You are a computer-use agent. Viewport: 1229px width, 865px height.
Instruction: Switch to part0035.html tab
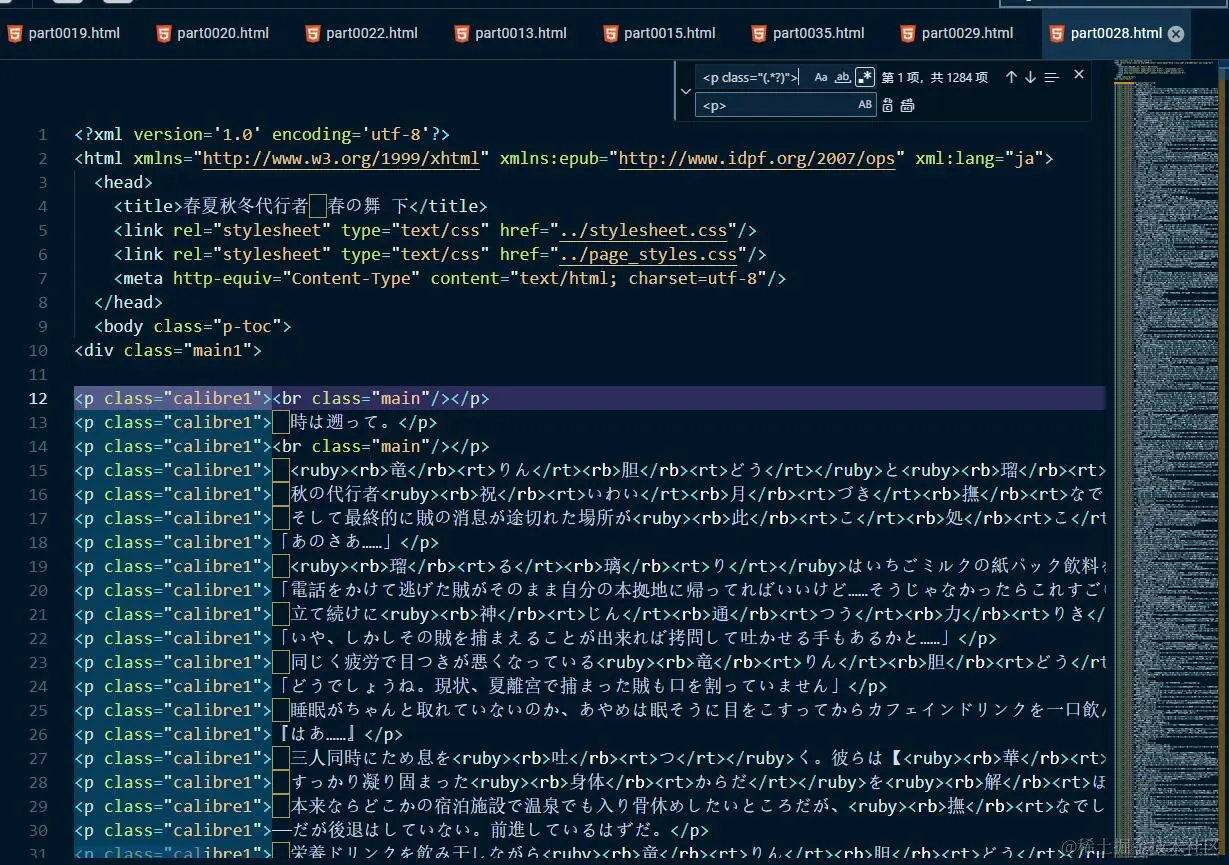(x=819, y=33)
